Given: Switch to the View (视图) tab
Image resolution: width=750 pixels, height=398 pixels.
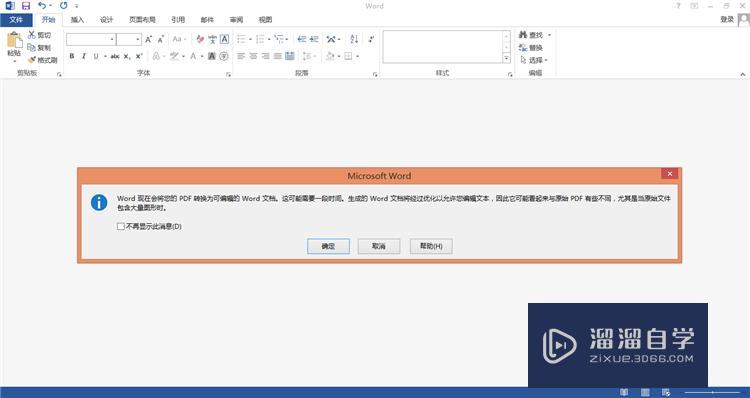Looking at the screenshot, I should (265, 20).
